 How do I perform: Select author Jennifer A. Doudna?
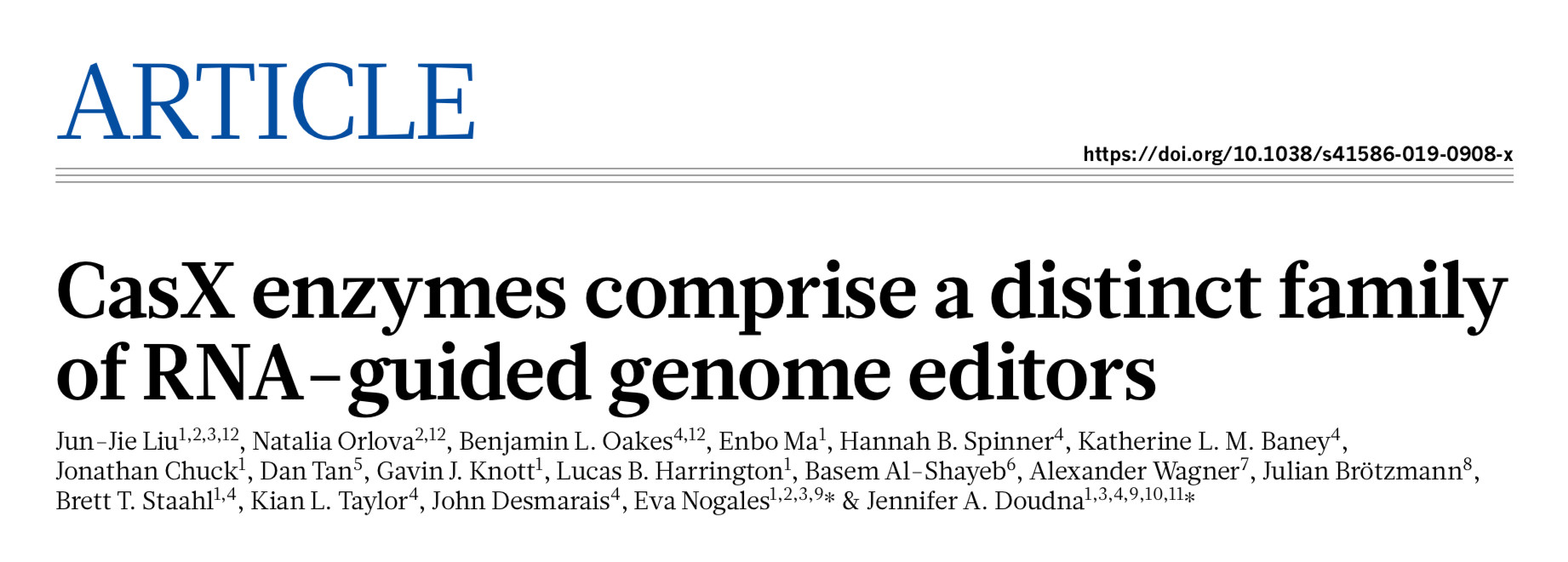975,501
